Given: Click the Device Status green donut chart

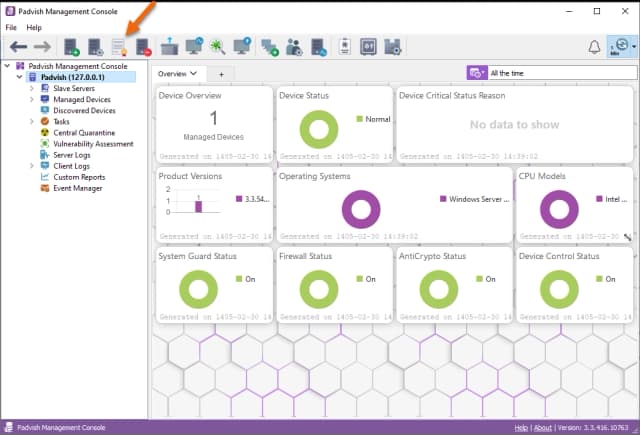Looking at the screenshot, I should click(319, 129).
